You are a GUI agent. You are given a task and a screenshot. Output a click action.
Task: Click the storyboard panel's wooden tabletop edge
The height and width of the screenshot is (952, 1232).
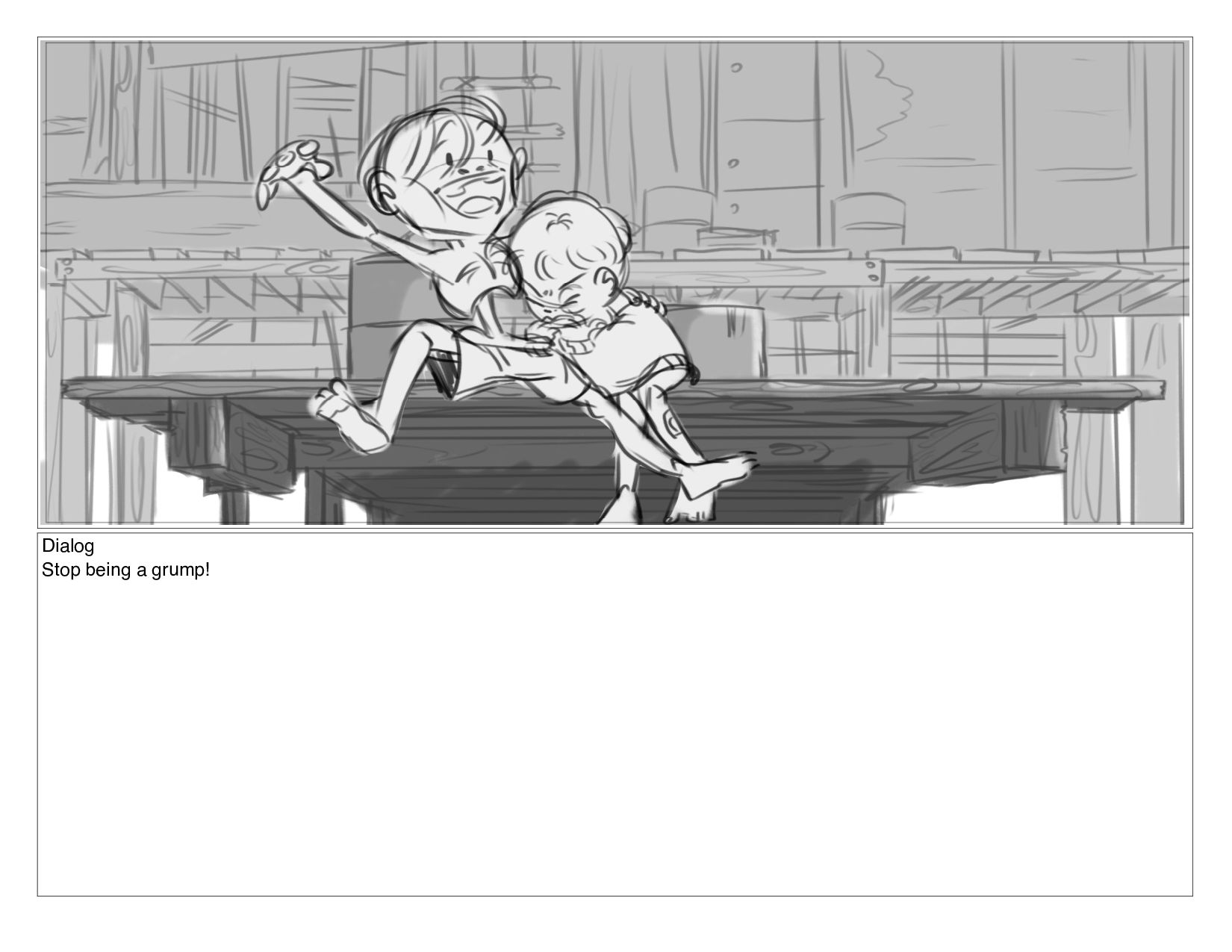[x=612, y=389]
